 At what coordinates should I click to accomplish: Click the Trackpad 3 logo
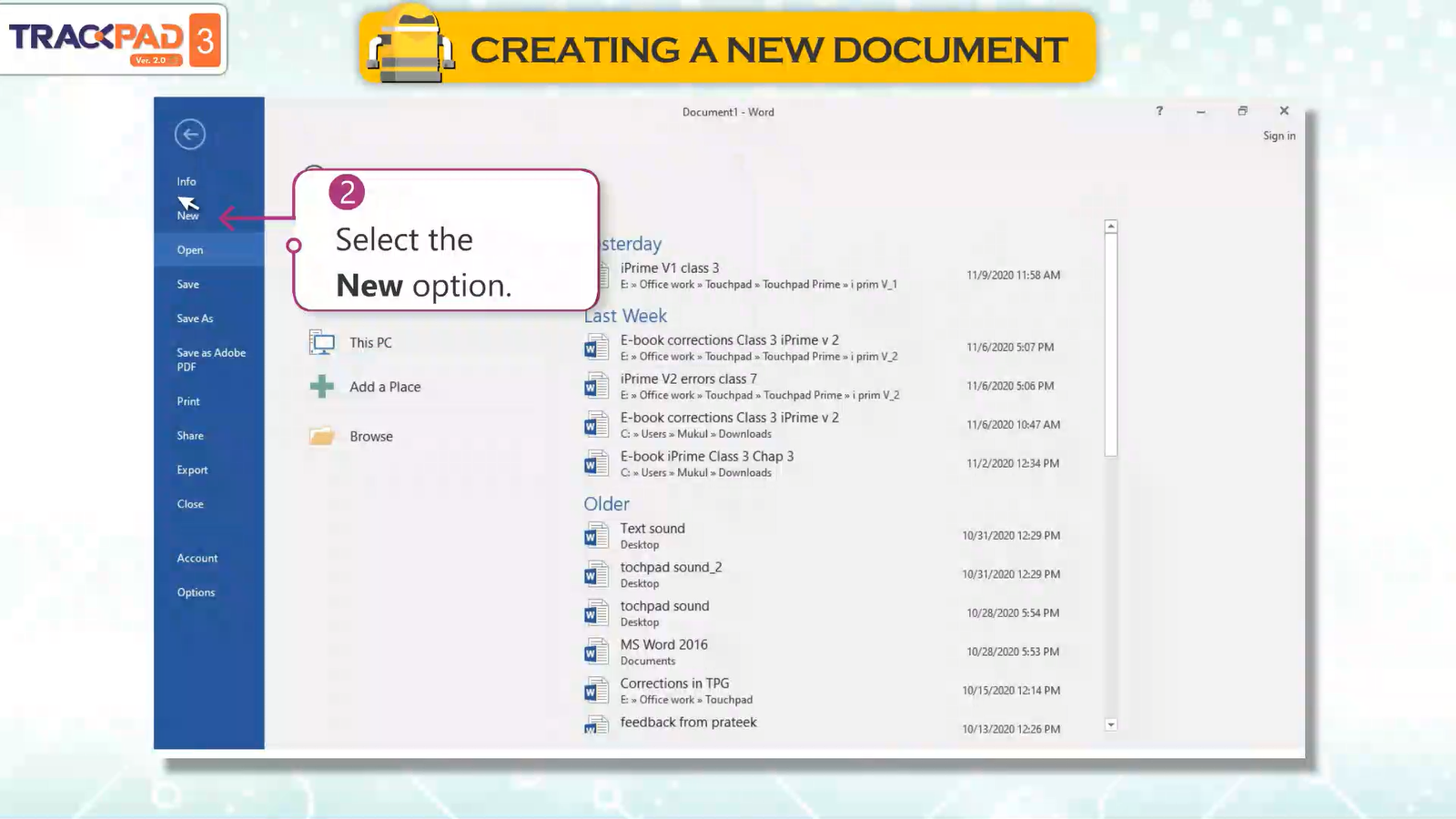pos(114,39)
